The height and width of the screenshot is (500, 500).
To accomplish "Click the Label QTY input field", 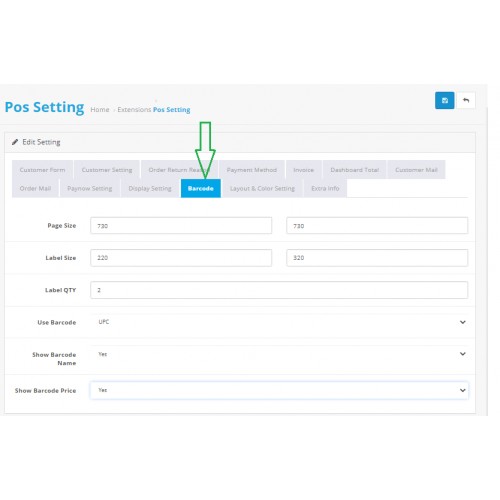I will 279,290.
